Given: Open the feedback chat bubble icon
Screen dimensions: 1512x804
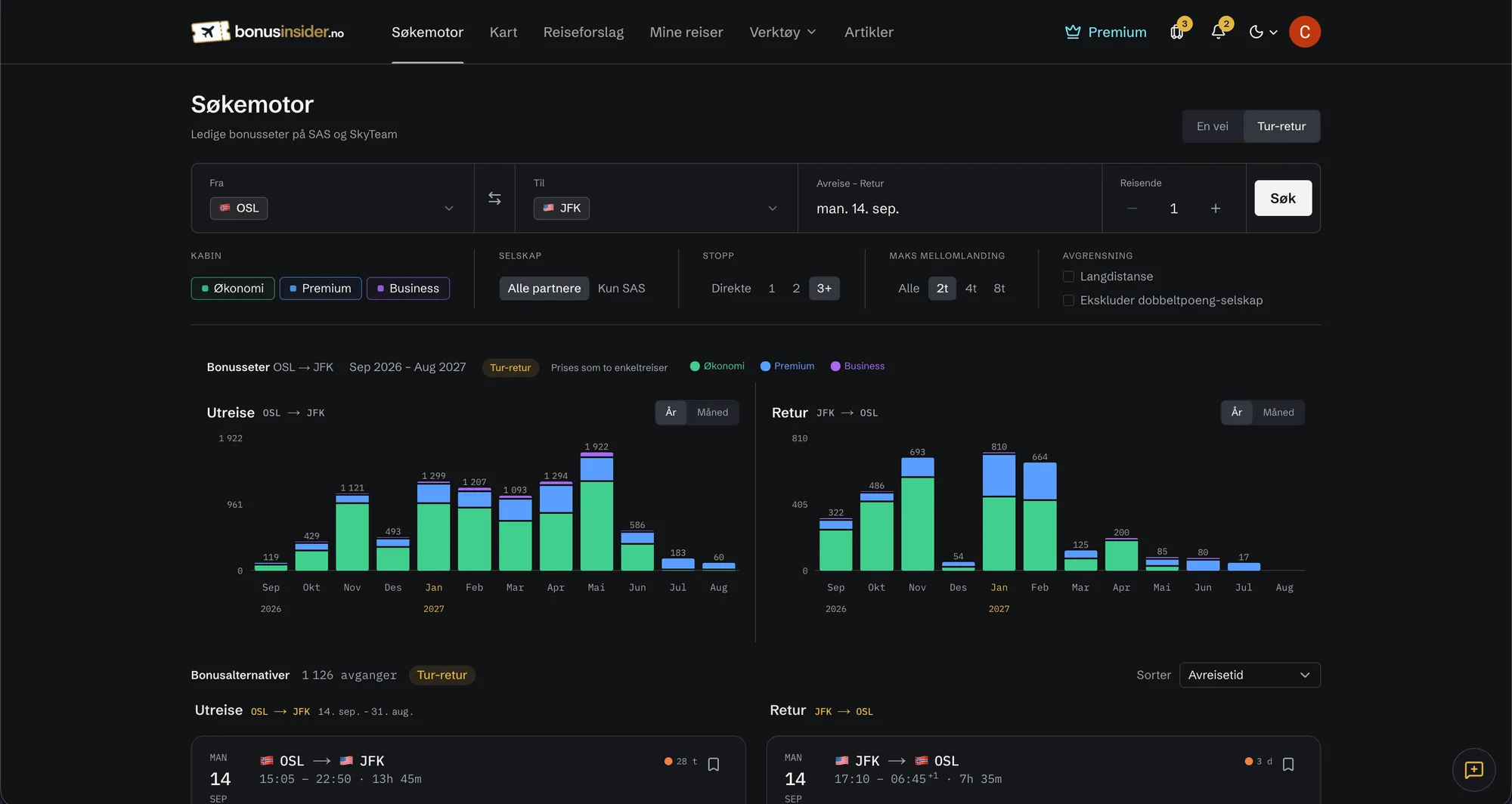Looking at the screenshot, I should pos(1473,770).
